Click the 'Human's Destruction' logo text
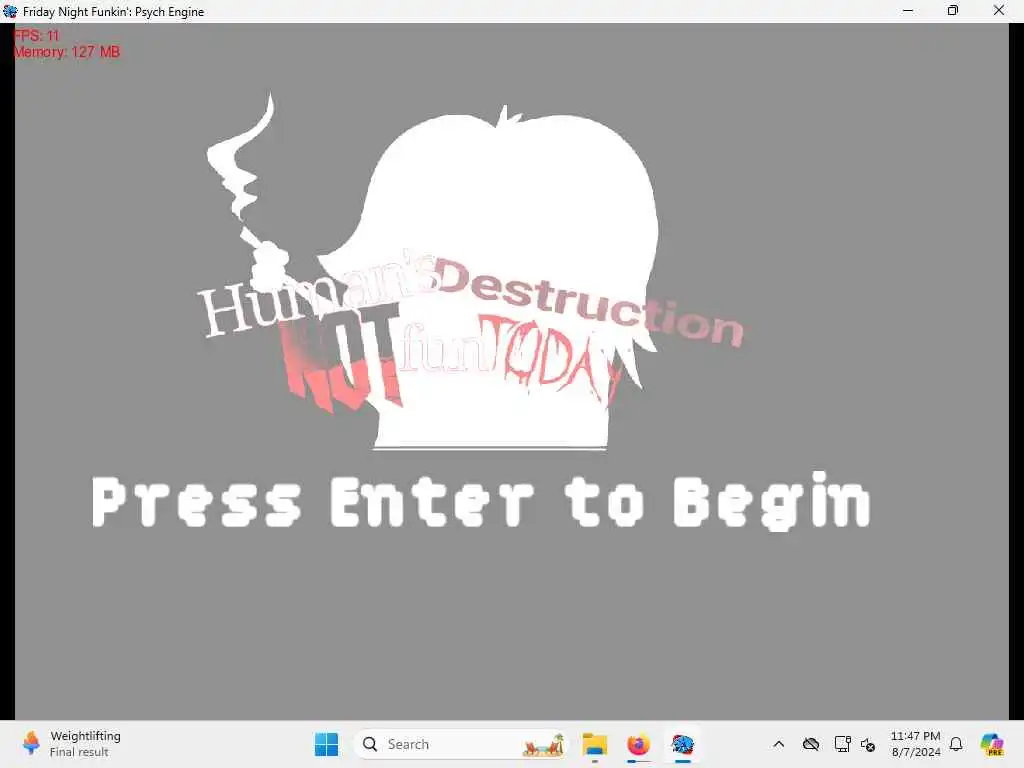The height and width of the screenshot is (768, 1024). coord(472,298)
